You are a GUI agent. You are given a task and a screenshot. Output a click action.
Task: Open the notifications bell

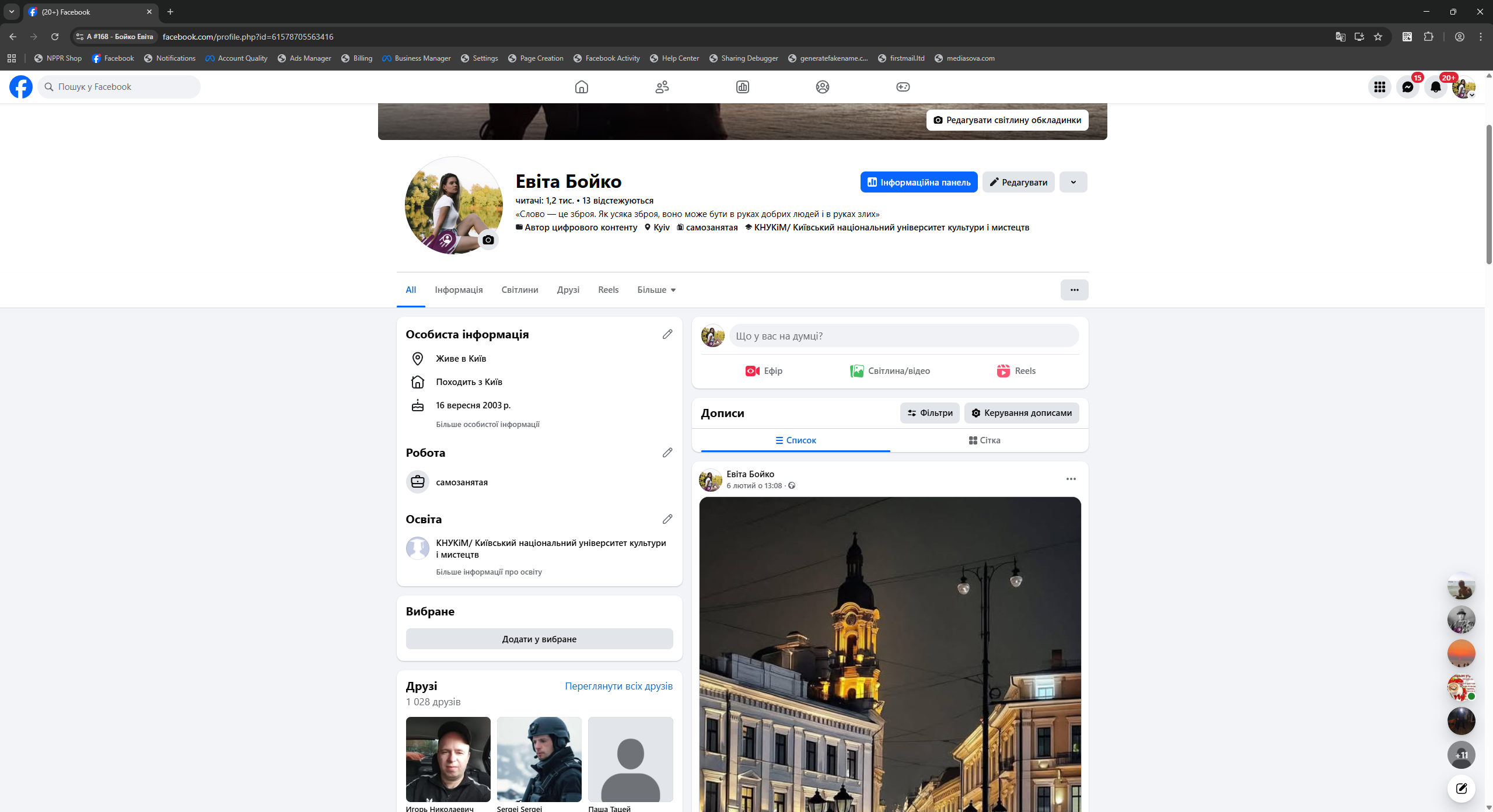(x=1435, y=87)
